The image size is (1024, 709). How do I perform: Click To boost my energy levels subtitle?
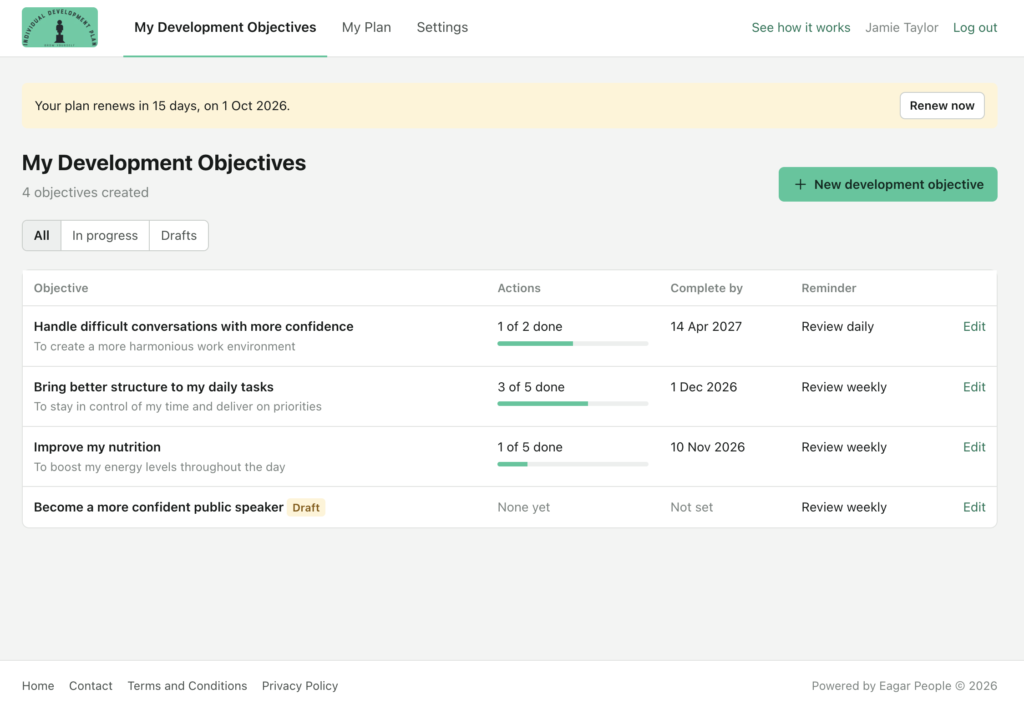pyautogui.click(x=159, y=467)
